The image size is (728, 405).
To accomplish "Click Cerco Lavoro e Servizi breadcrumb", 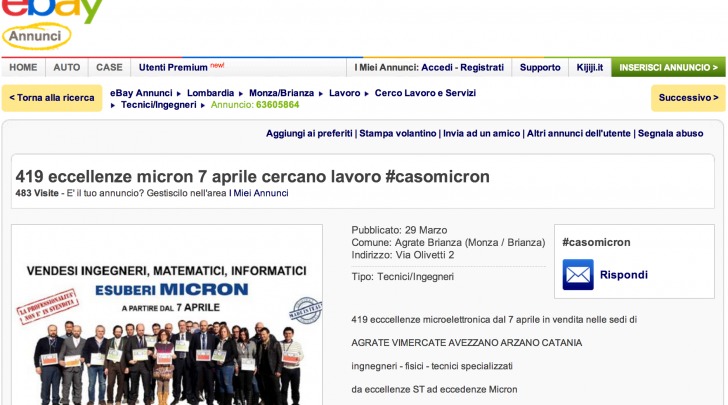I will (x=425, y=93).
